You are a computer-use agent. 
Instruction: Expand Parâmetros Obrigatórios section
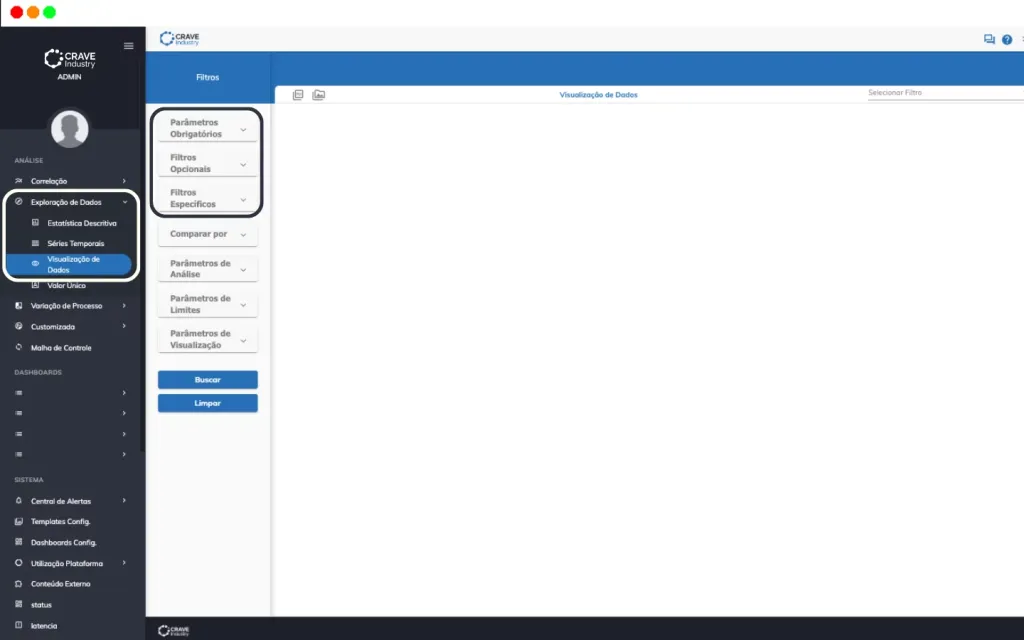click(x=208, y=128)
